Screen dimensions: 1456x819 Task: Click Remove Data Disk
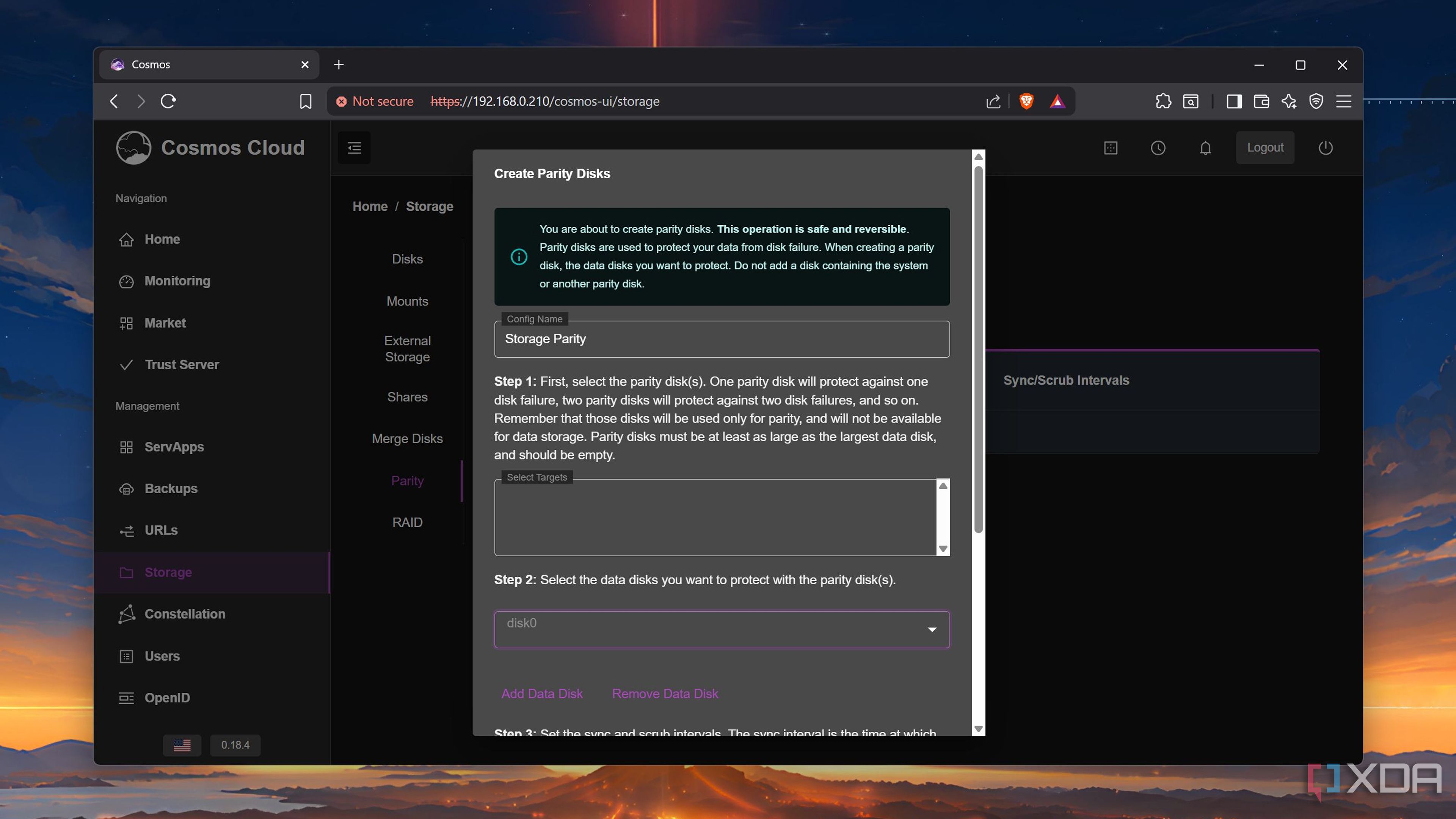[665, 693]
